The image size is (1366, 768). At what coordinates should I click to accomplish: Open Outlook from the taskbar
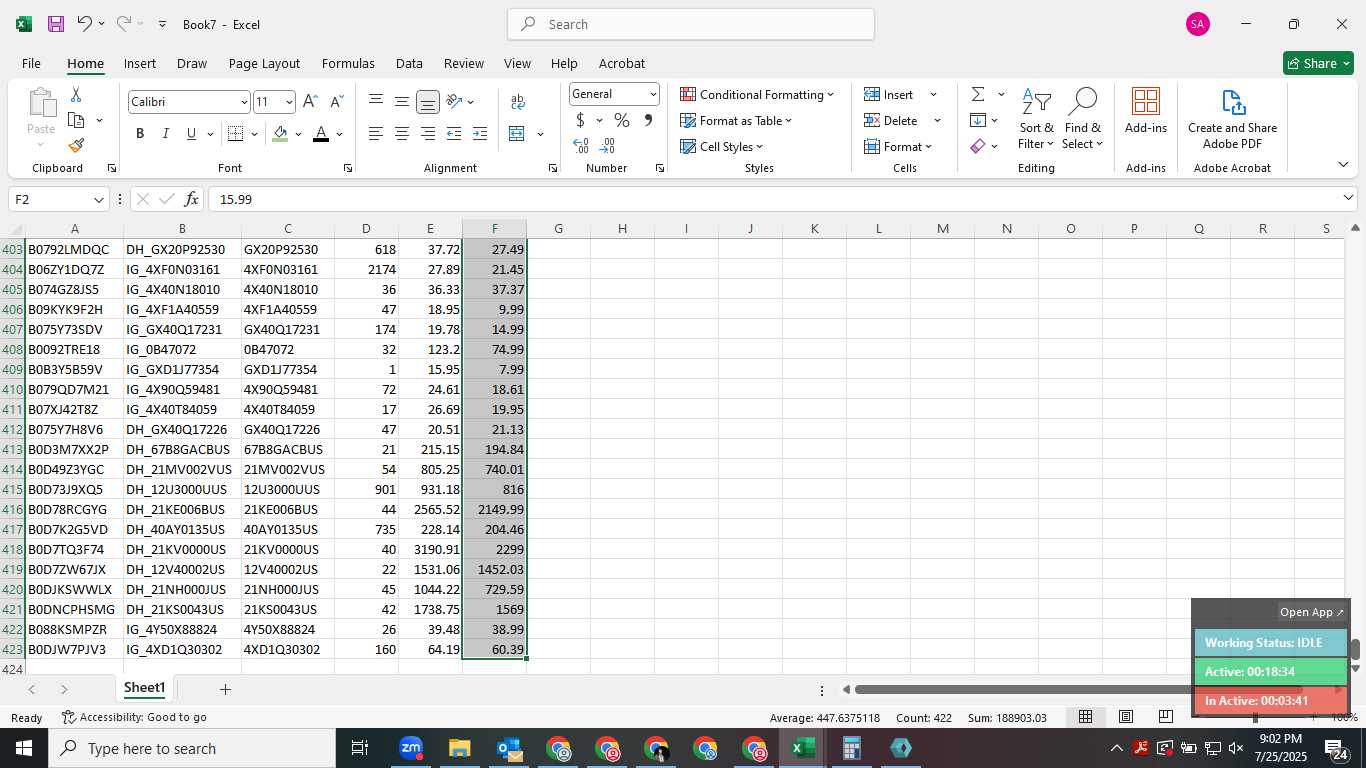click(510, 748)
